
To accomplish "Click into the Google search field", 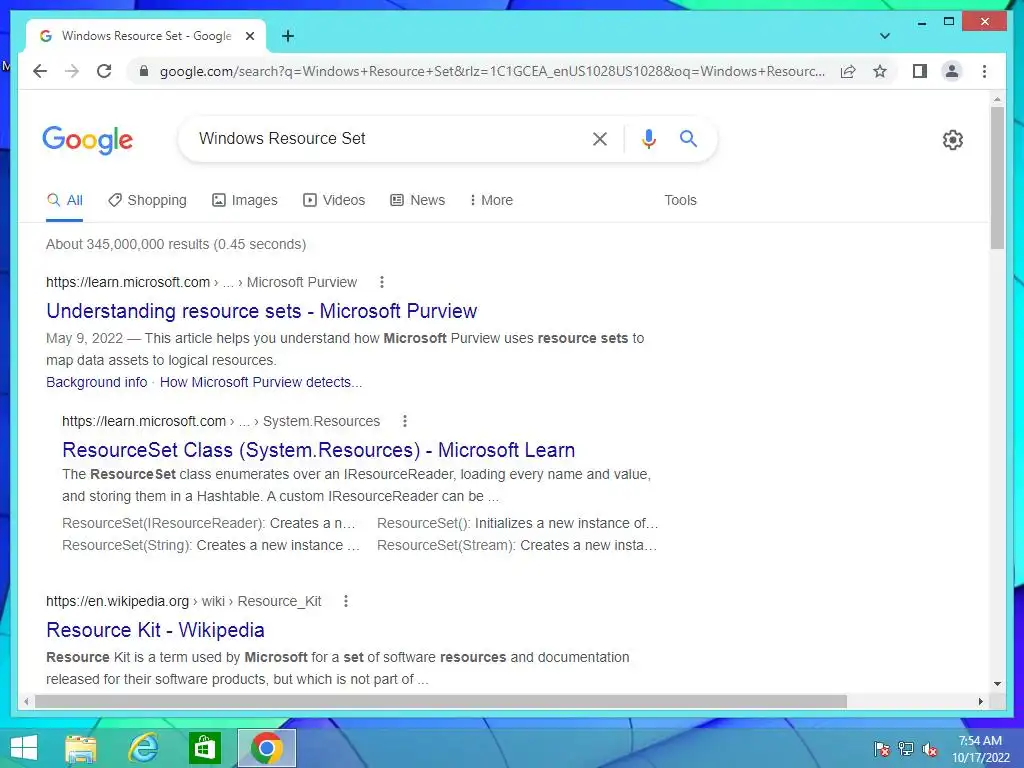I will tap(385, 138).
